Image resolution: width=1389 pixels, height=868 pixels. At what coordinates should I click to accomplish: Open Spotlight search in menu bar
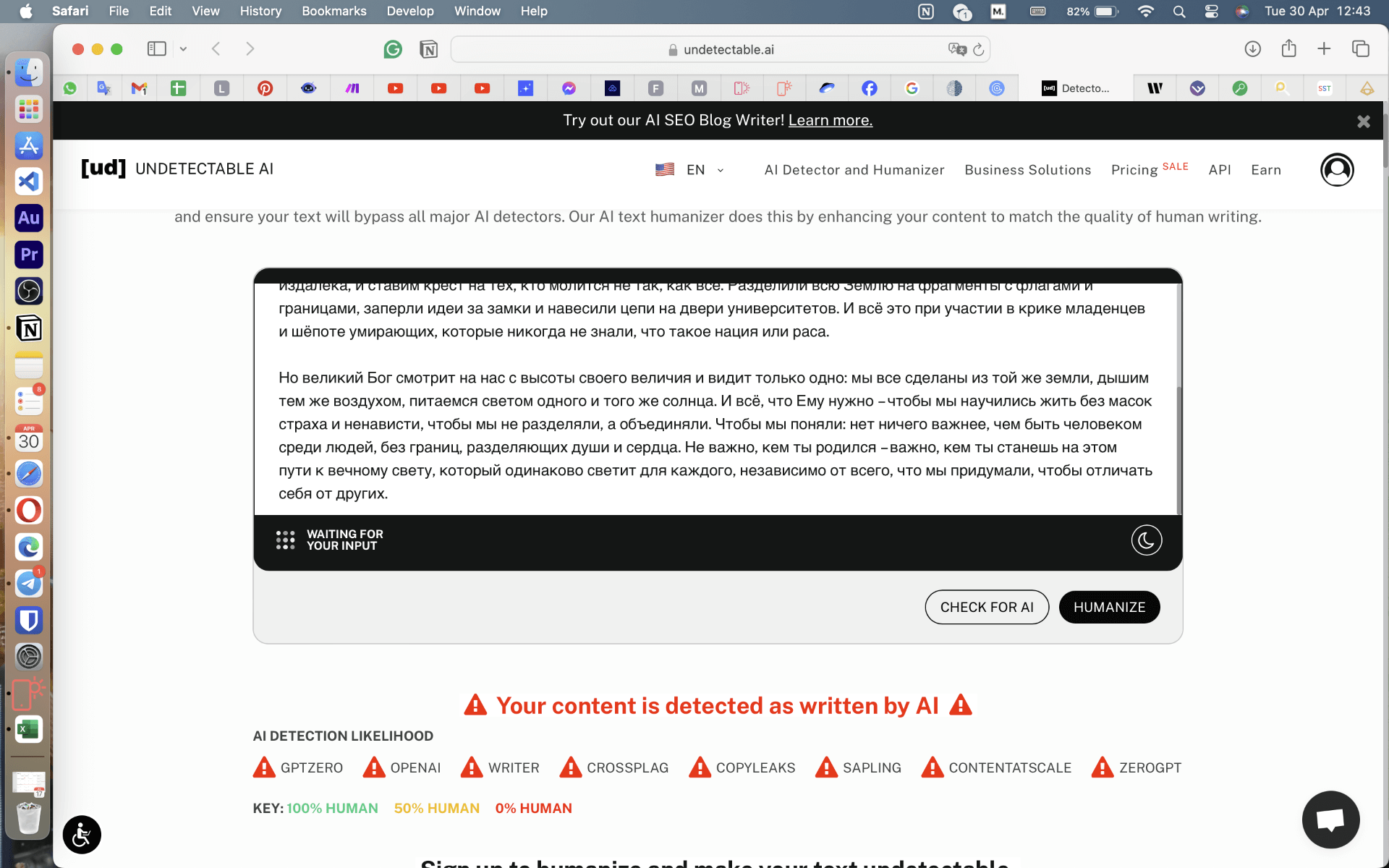tap(1179, 12)
